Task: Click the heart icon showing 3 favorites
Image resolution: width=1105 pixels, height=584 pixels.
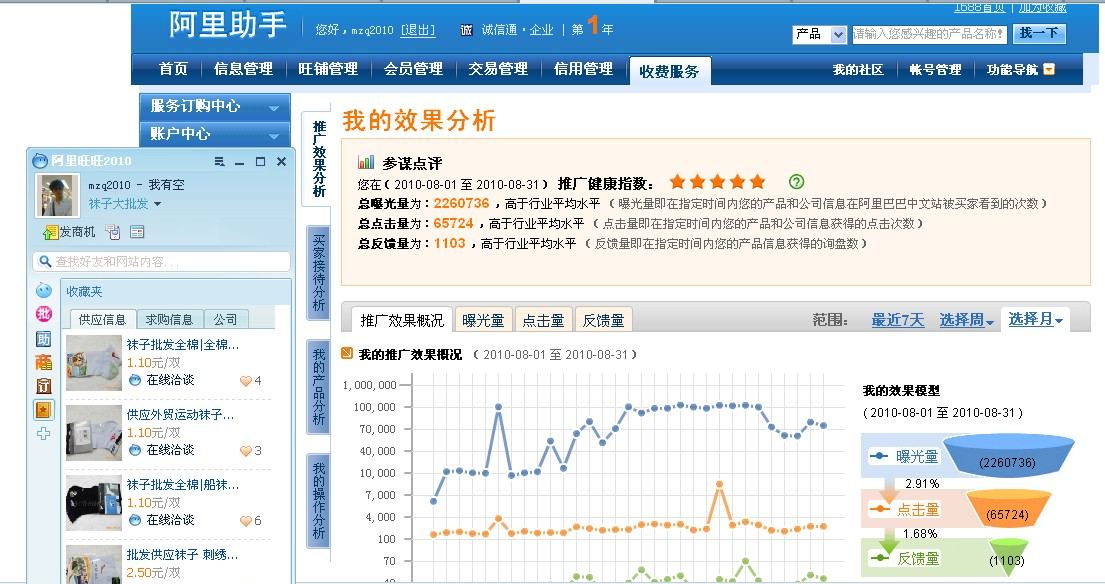Action: [x=246, y=451]
